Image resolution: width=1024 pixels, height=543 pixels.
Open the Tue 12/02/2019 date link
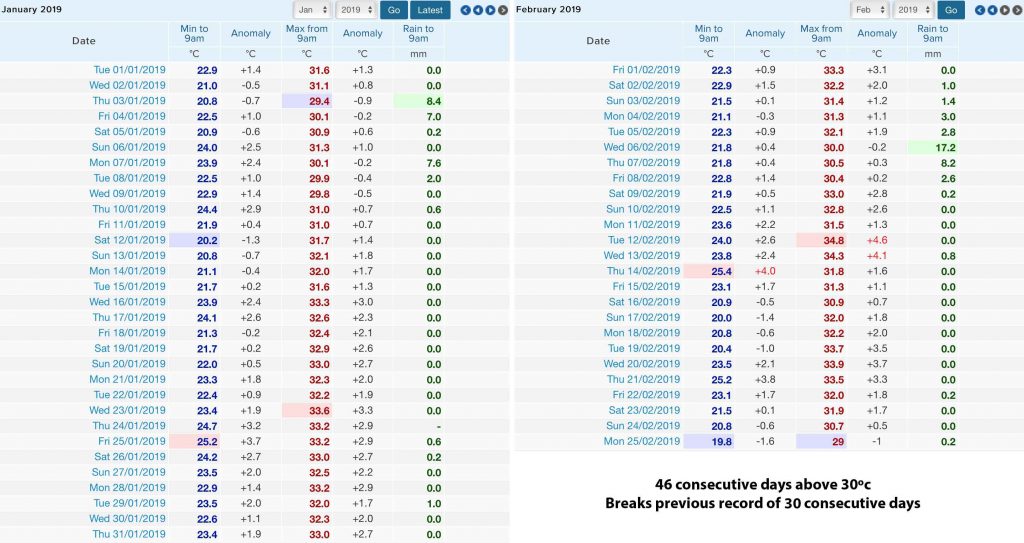pyautogui.click(x=644, y=240)
